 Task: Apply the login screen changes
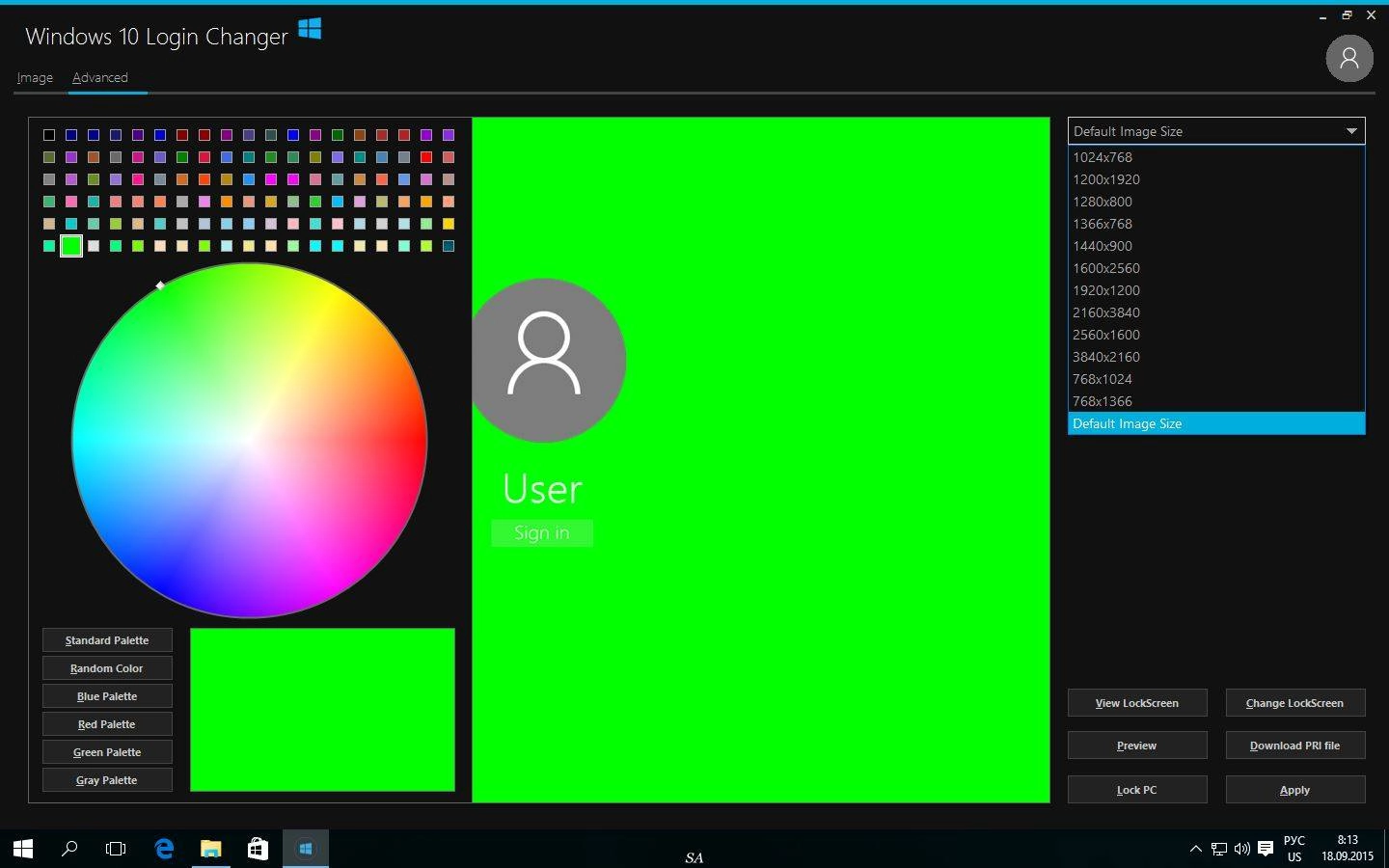pos(1295,790)
